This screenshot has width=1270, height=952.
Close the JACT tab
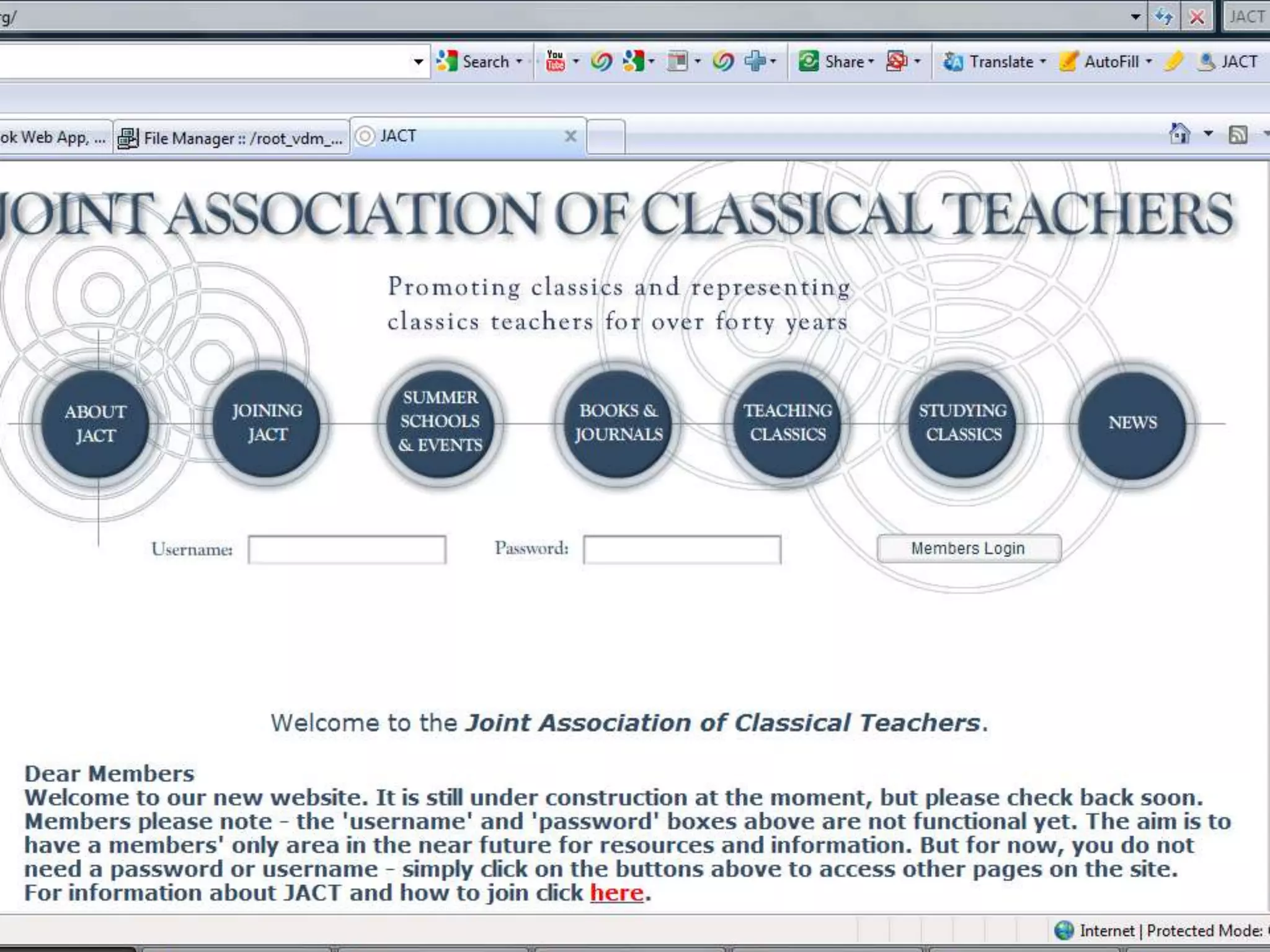pyautogui.click(x=571, y=136)
